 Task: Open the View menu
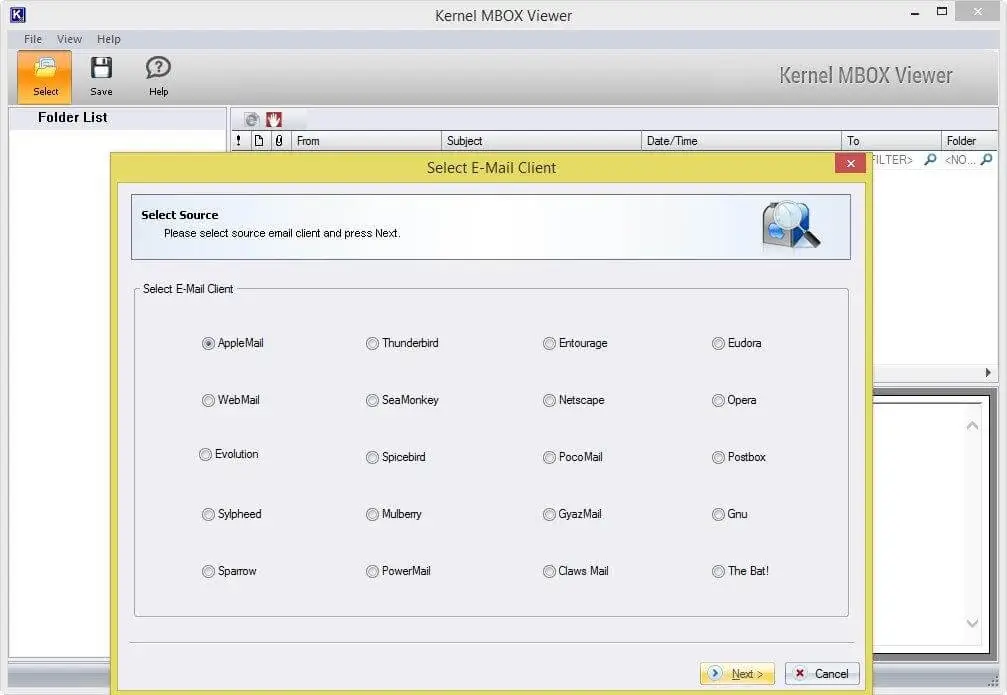(69, 39)
